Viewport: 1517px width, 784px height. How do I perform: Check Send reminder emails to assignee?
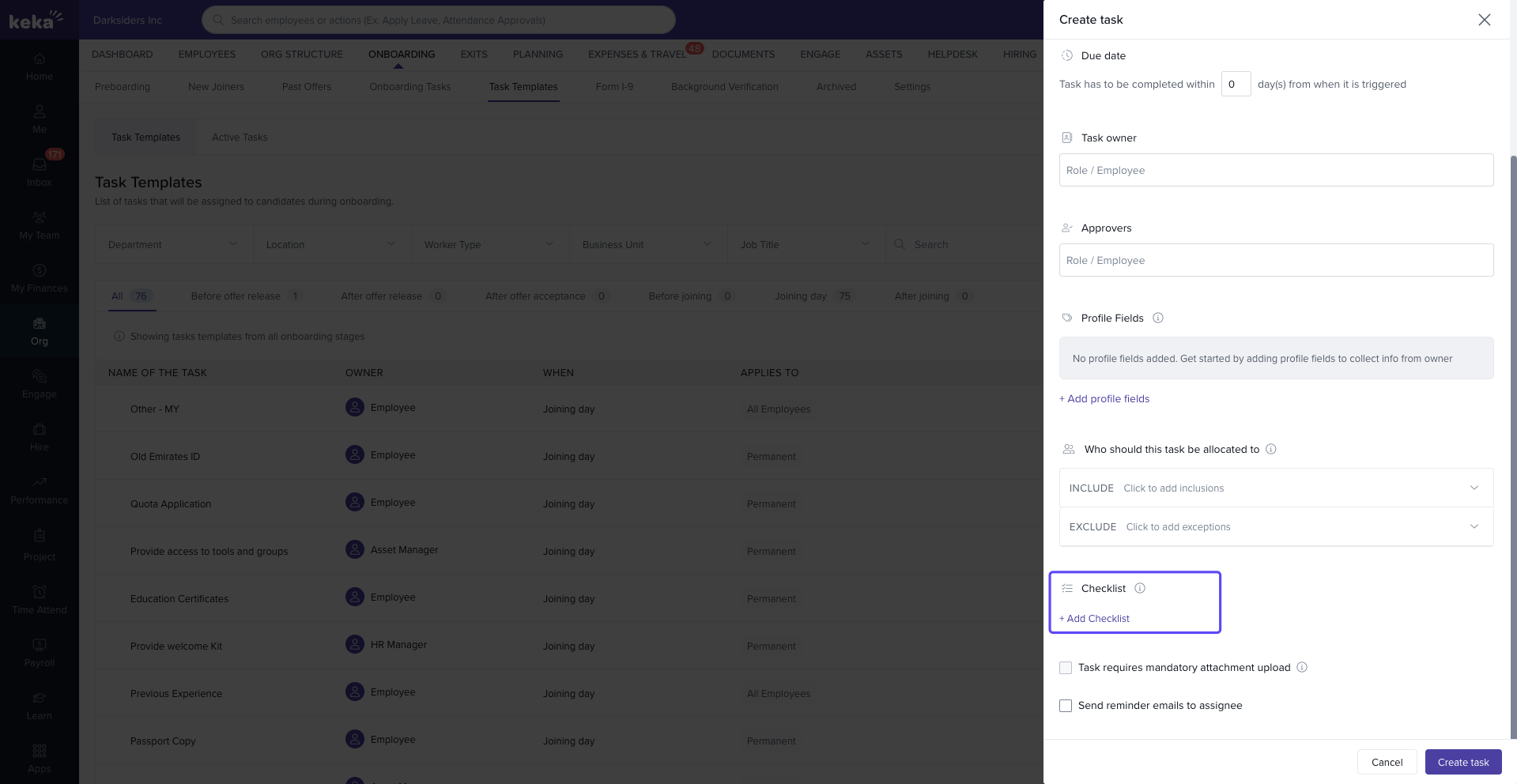tap(1066, 706)
